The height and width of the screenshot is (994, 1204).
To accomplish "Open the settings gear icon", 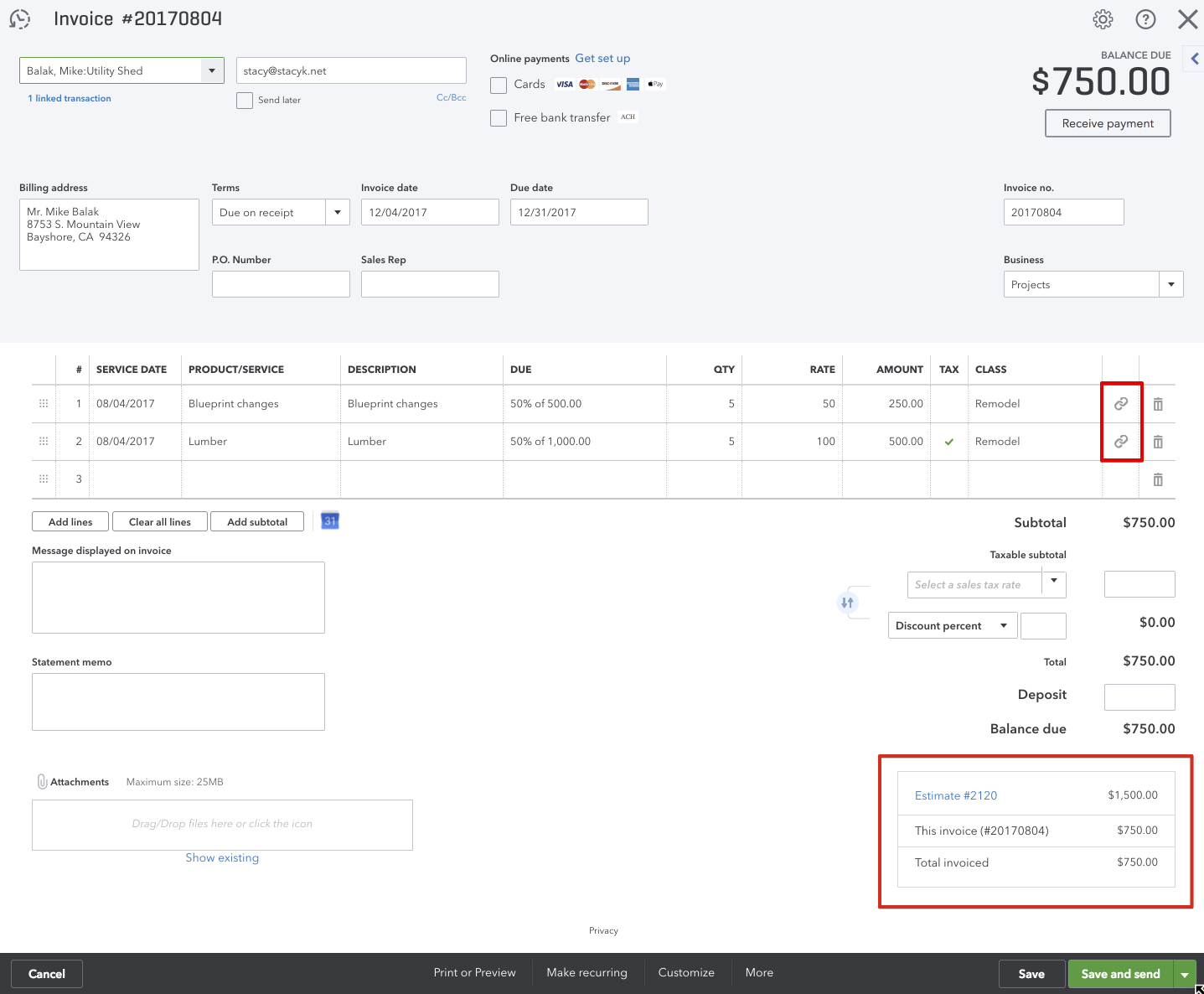I will (1103, 19).
